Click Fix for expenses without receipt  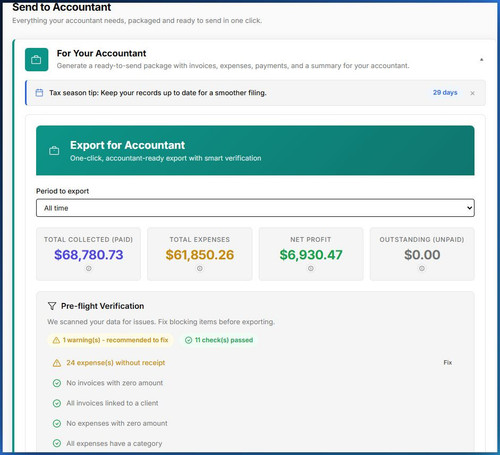pyautogui.click(x=448, y=362)
